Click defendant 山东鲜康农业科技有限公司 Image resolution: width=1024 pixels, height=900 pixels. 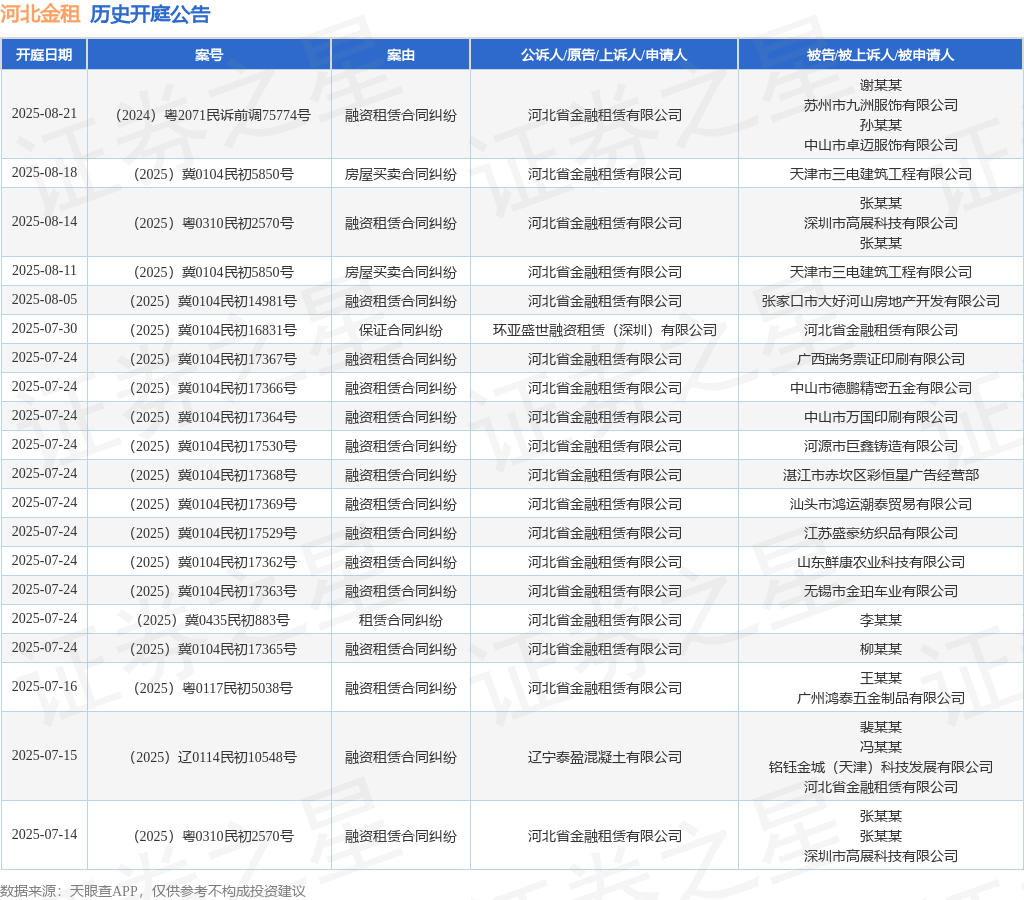(880, 562)
